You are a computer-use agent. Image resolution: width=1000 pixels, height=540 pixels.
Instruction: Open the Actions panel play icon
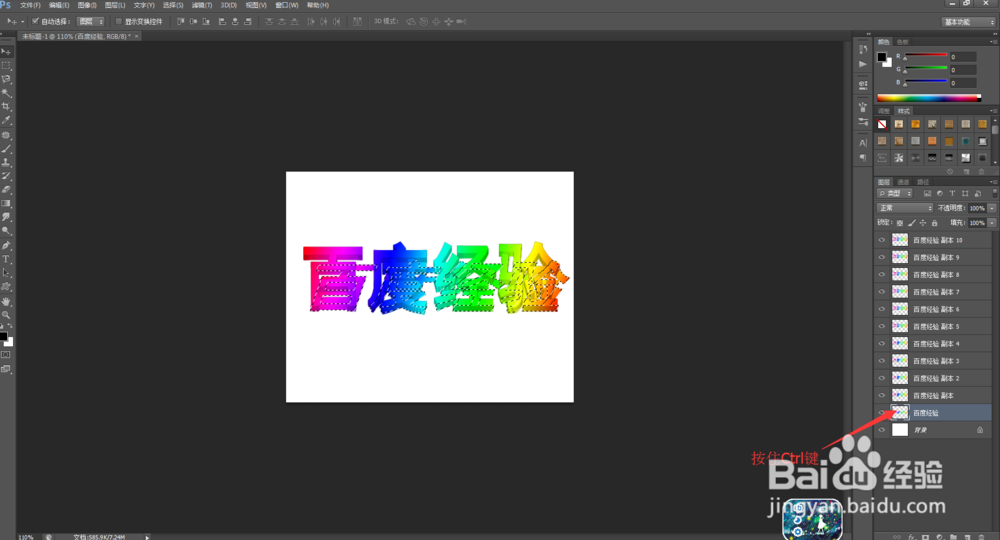(863, 64)
